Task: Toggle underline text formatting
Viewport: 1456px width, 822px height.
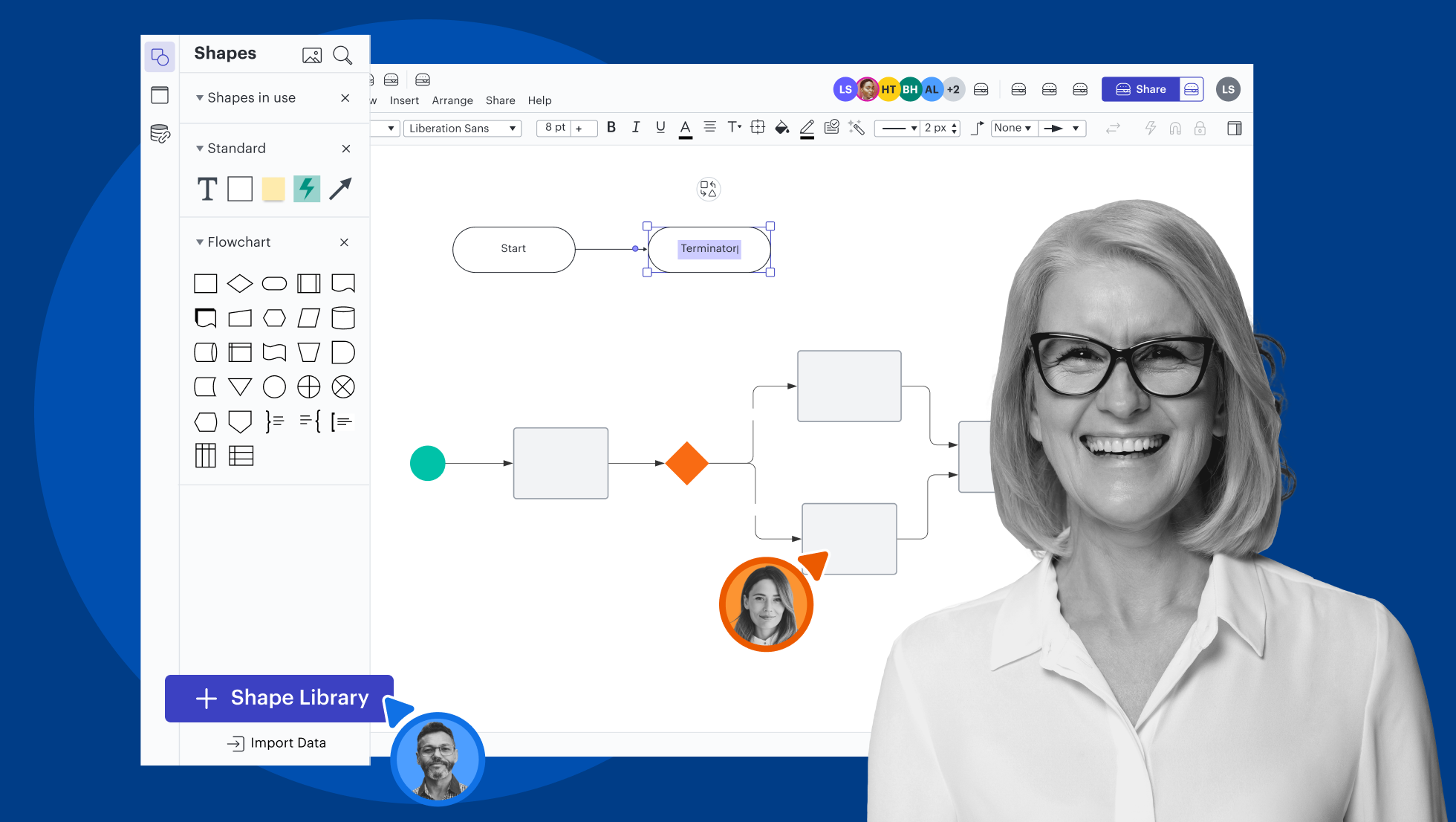Action: tap(660, 127)
